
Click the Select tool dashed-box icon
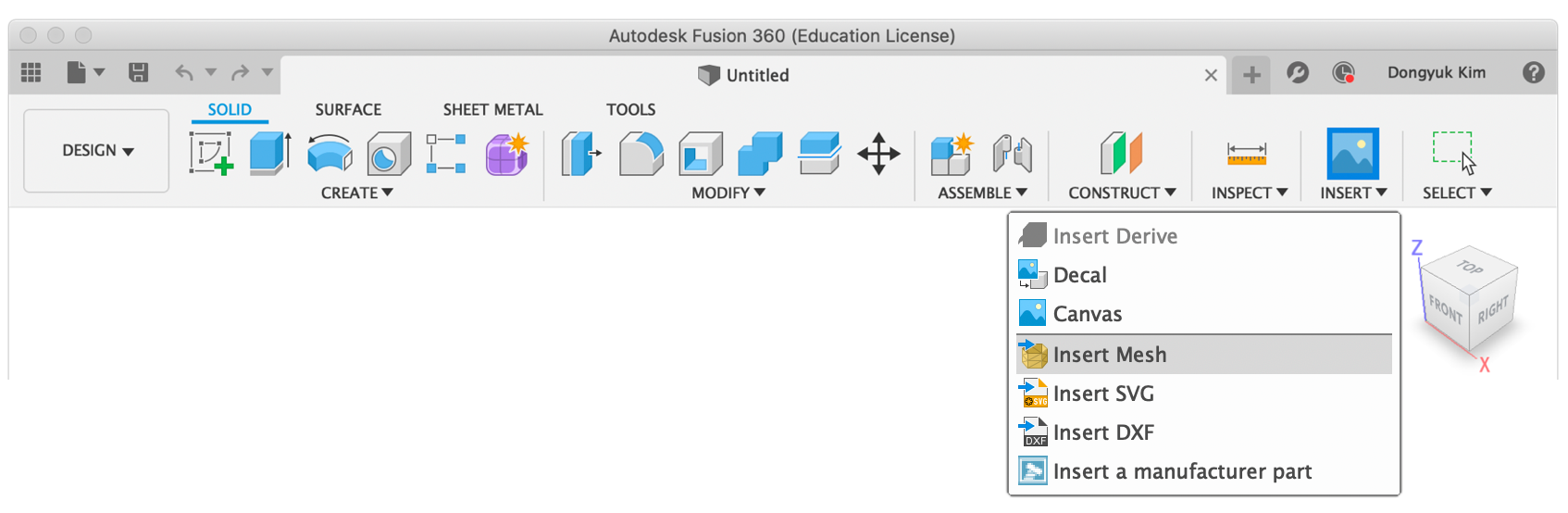[1454, 153]
